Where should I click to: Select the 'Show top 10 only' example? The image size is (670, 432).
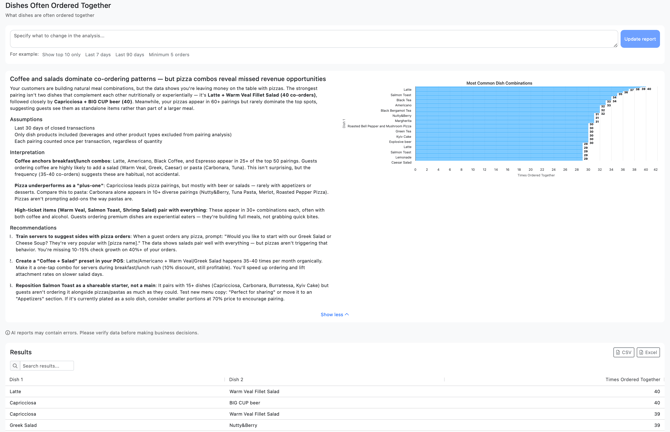coord(61,55)
